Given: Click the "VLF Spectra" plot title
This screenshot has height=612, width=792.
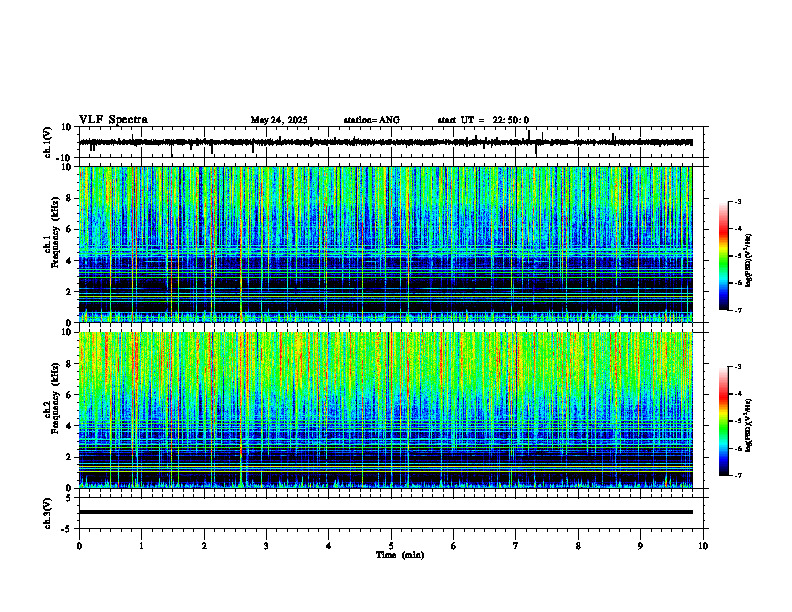Looking at the screenshot, I should 113,120.
